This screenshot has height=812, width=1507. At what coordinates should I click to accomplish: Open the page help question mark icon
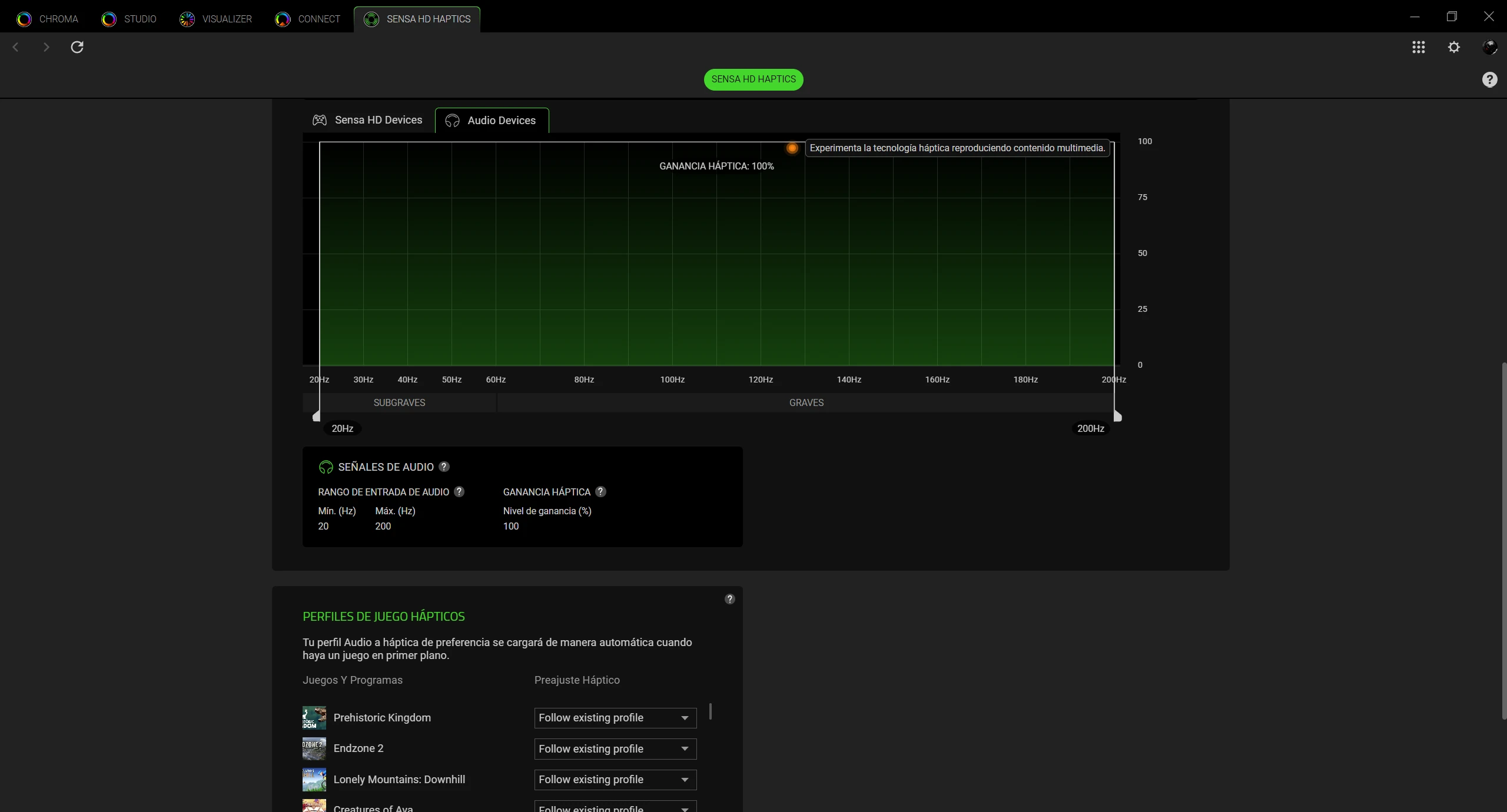tap(1490, 79)
